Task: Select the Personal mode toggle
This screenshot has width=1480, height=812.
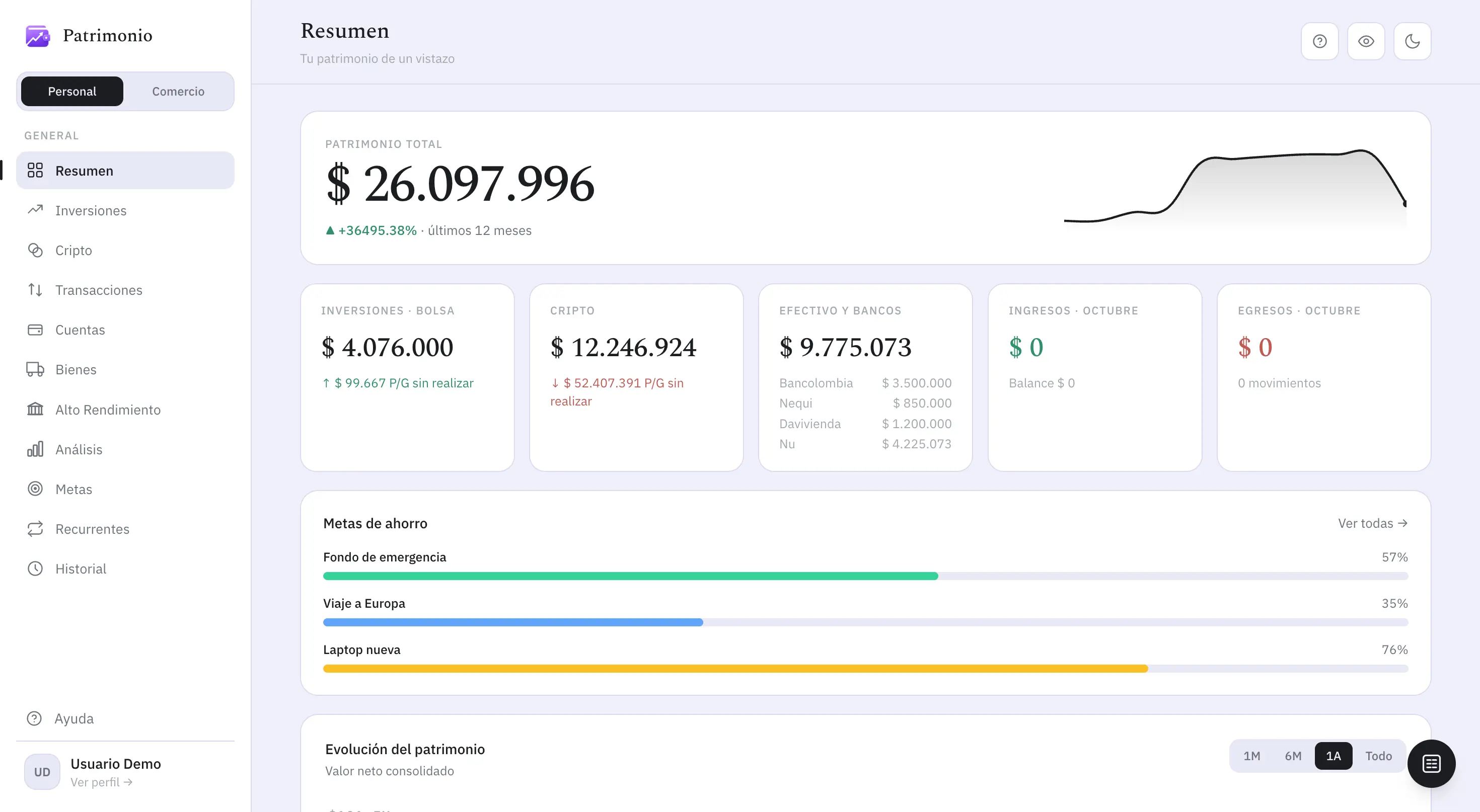Action: pyautogui.click(x=72, y=91)
